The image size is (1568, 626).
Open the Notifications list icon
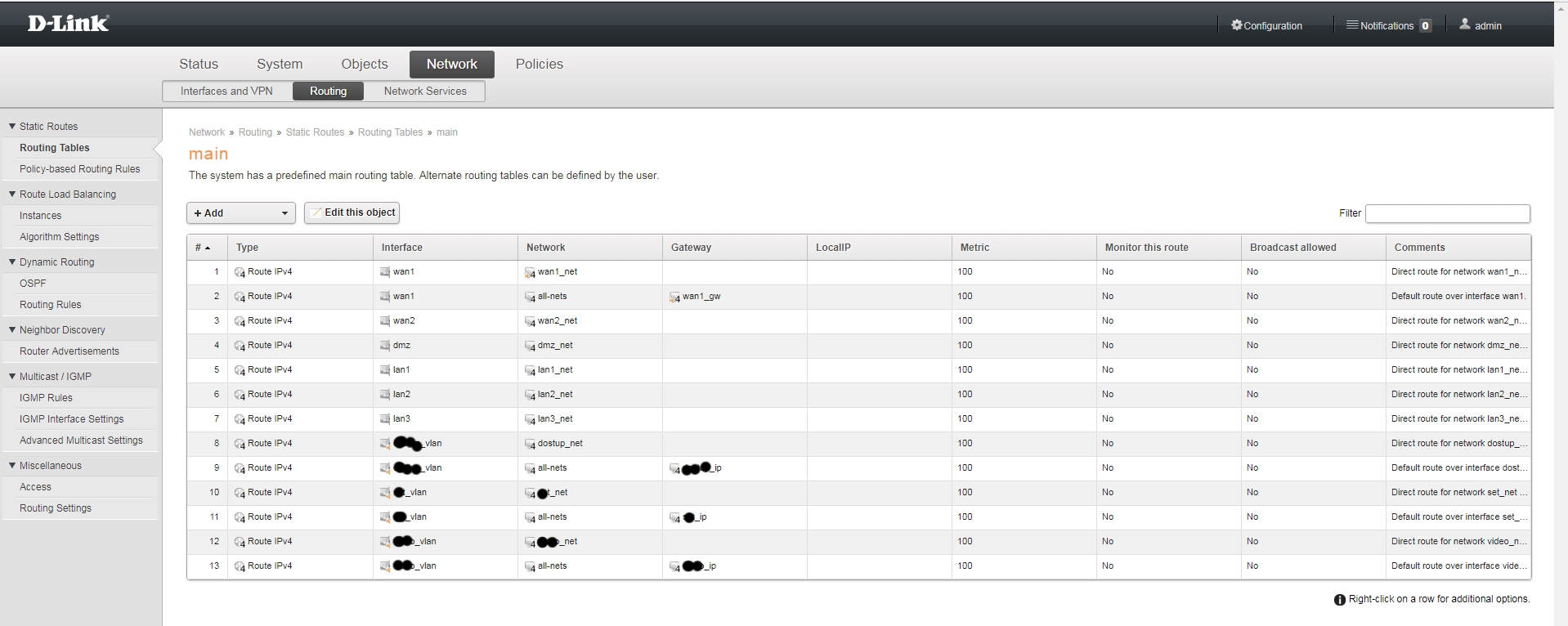tap(1352, 25)
